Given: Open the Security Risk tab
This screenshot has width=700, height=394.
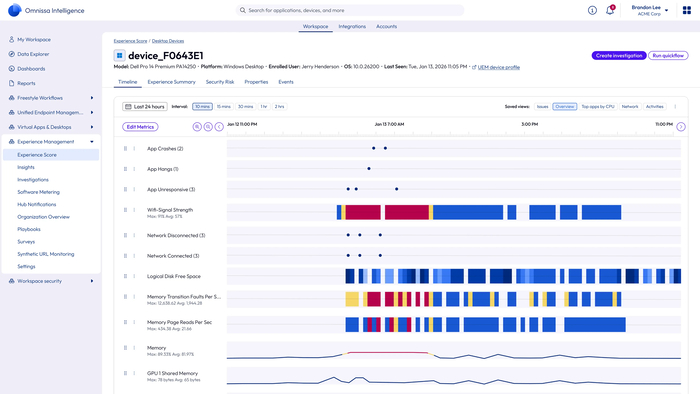Looking at the screenshot, I should (x=220, y=82).
